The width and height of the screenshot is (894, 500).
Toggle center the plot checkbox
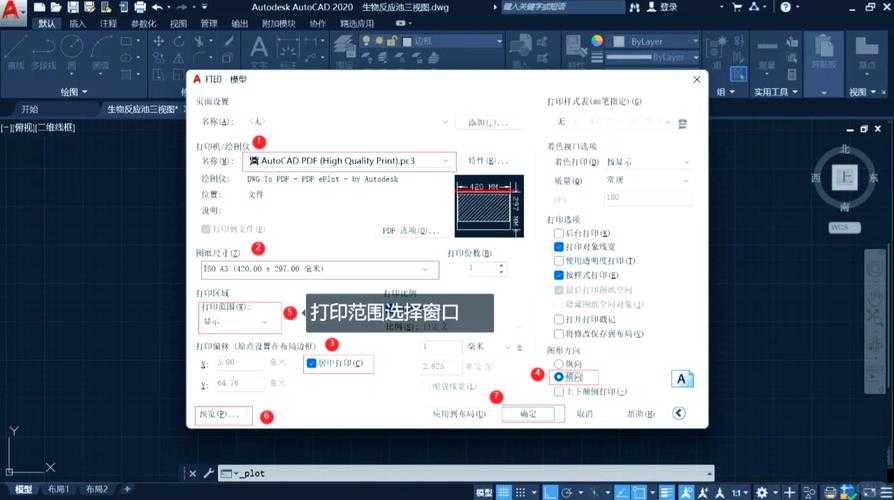311,363
